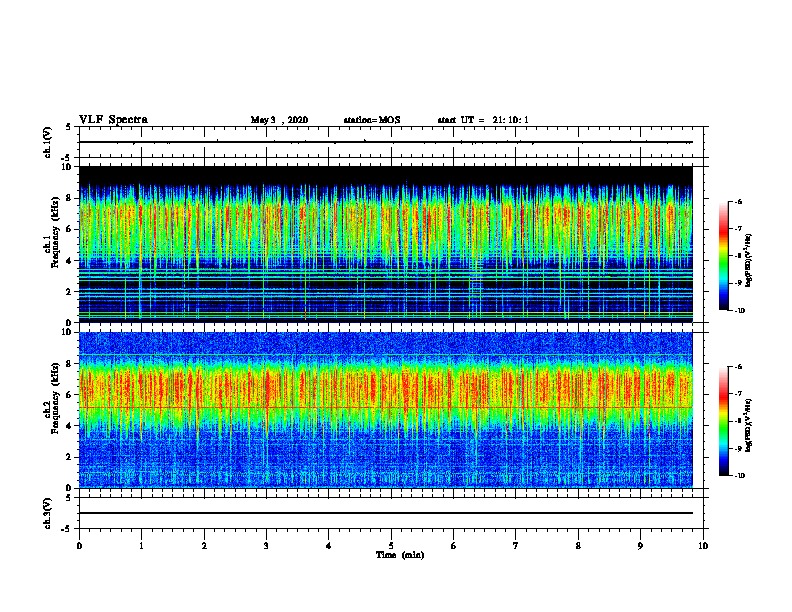Click the time axis tick label '3'
Viewport: 792px width, 612px height.
pyautogui.click(x=266, y=546)
